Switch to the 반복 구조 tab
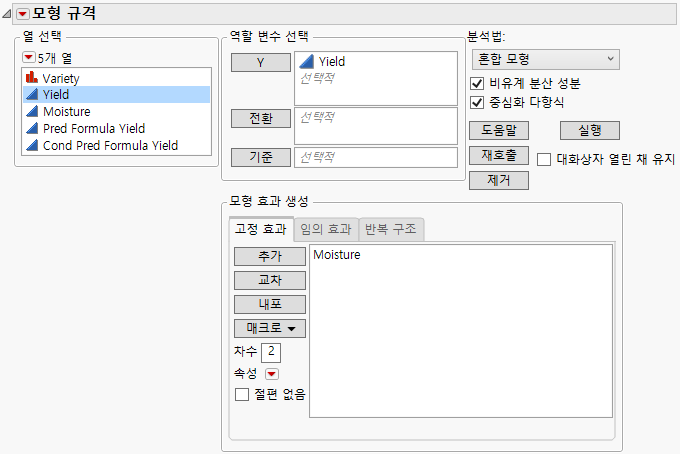Screen dimensions: 680x454 392,229
